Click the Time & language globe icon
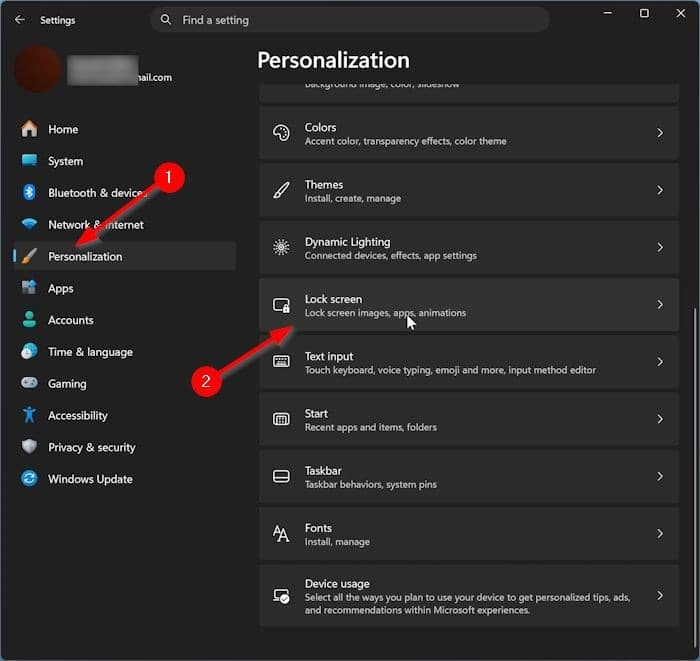Screen dimensions: 700x661 pyautogui.click(x=29, y=352)
